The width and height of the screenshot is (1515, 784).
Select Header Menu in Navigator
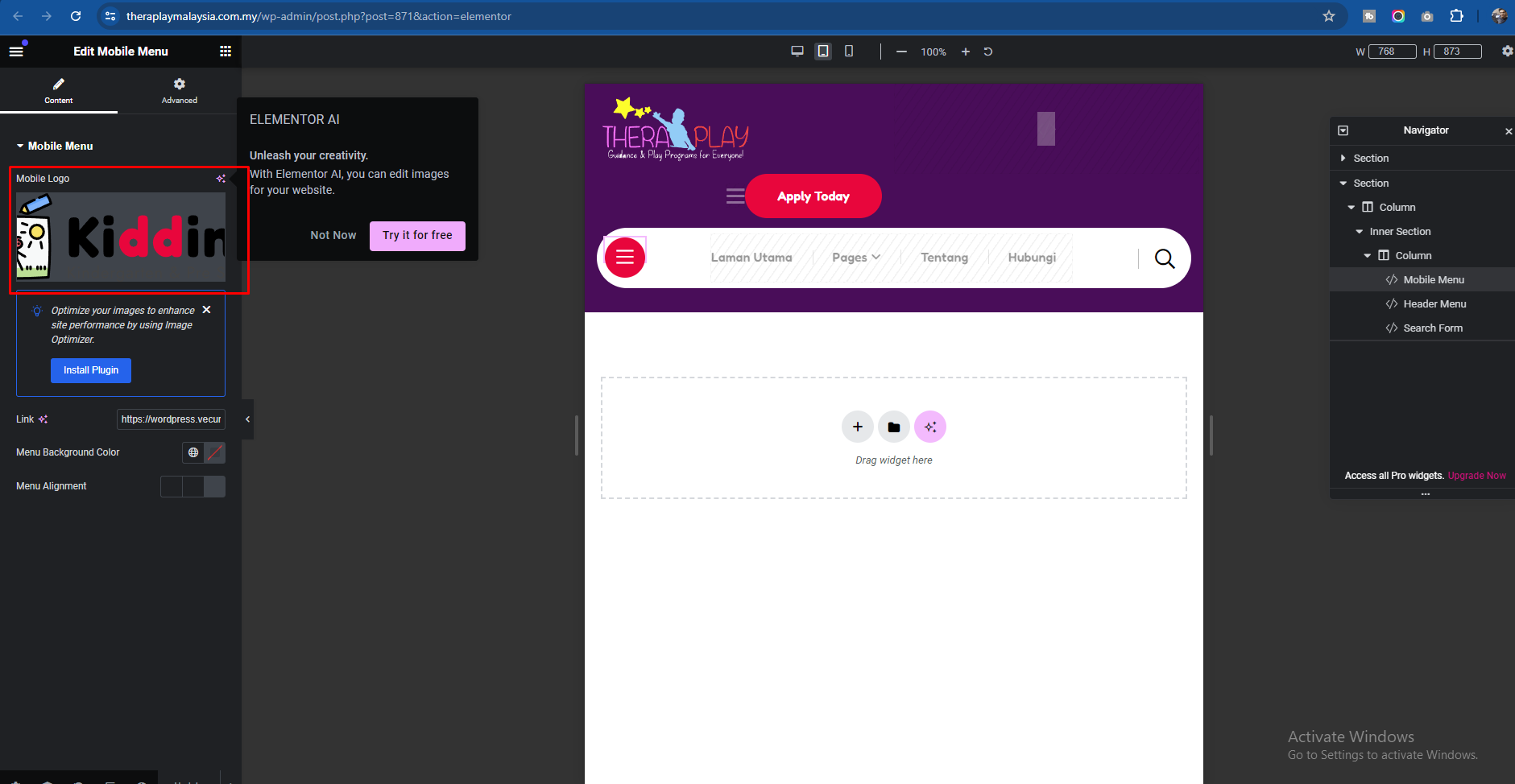tap(1422, 303)
